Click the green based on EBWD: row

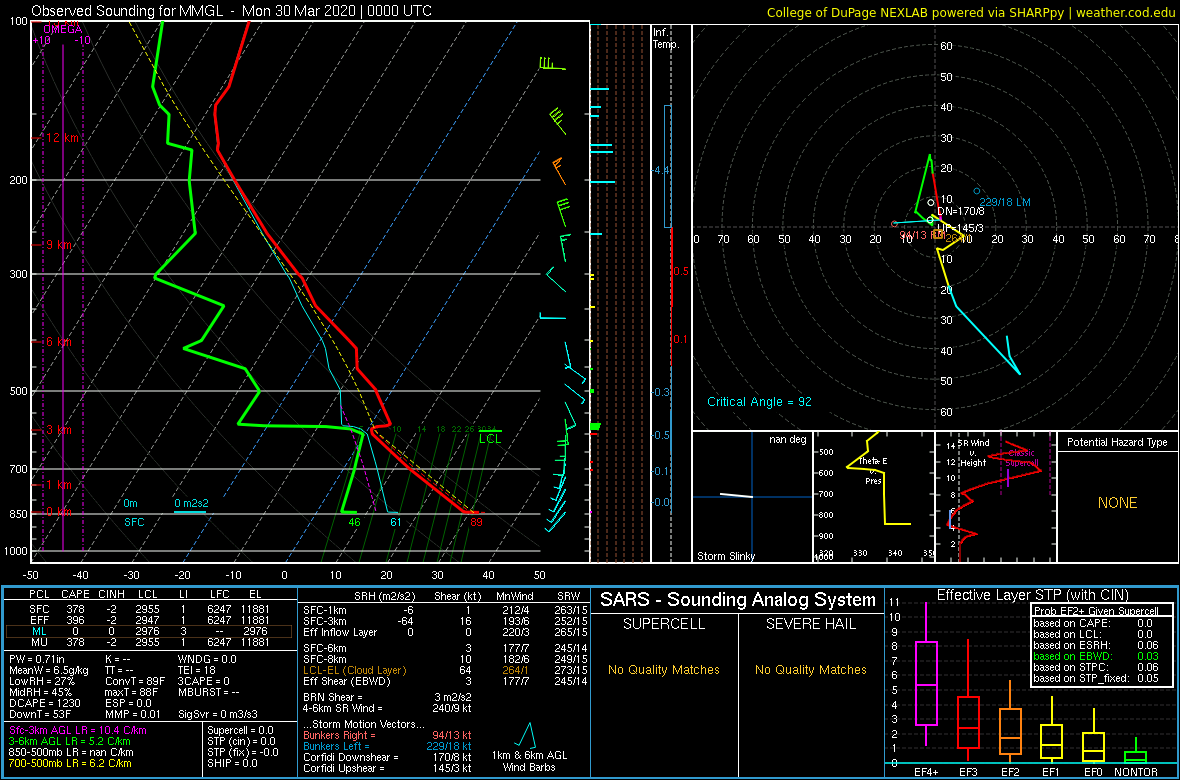point(1097,658)
